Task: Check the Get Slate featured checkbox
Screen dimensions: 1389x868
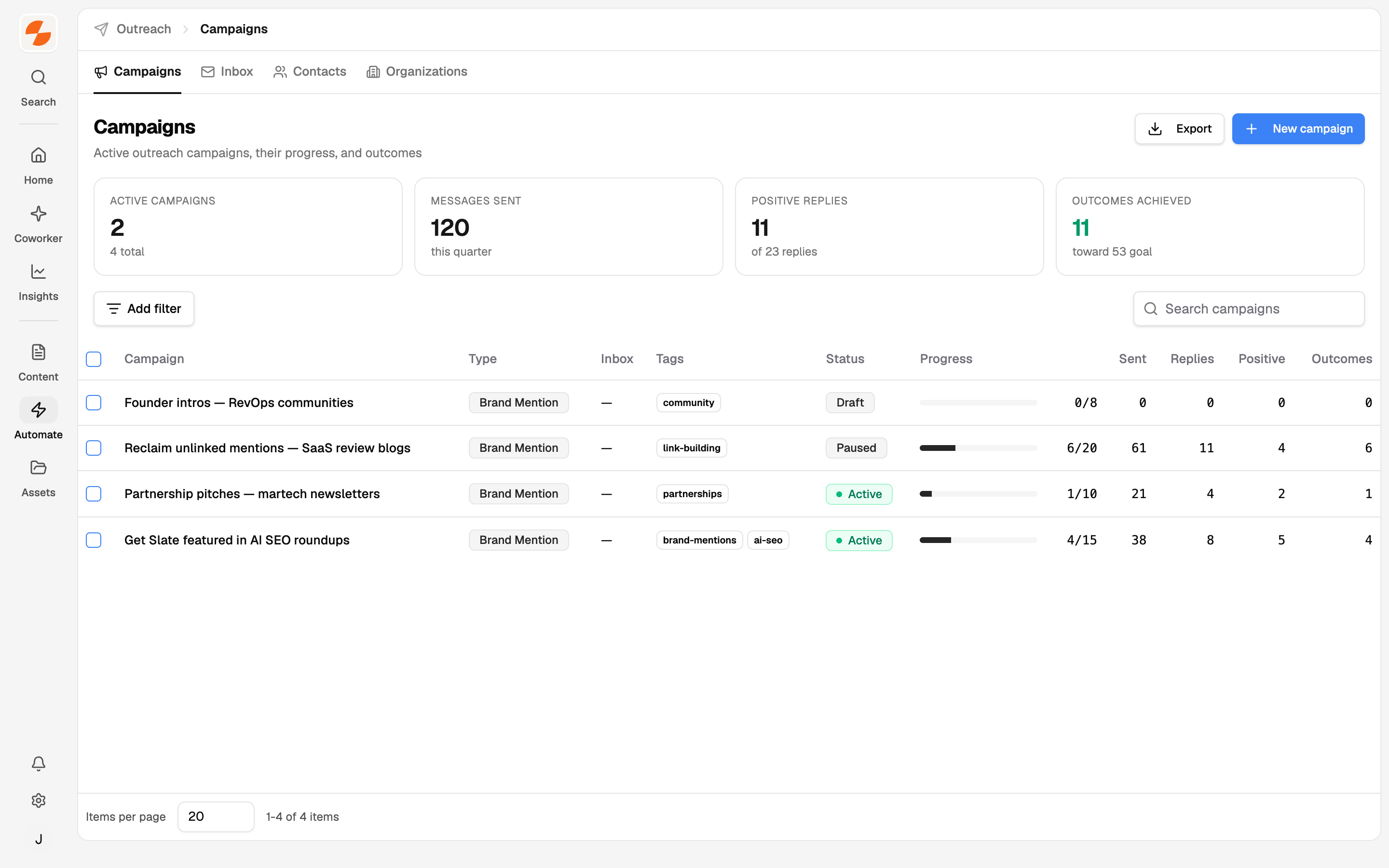Action: 94,540
